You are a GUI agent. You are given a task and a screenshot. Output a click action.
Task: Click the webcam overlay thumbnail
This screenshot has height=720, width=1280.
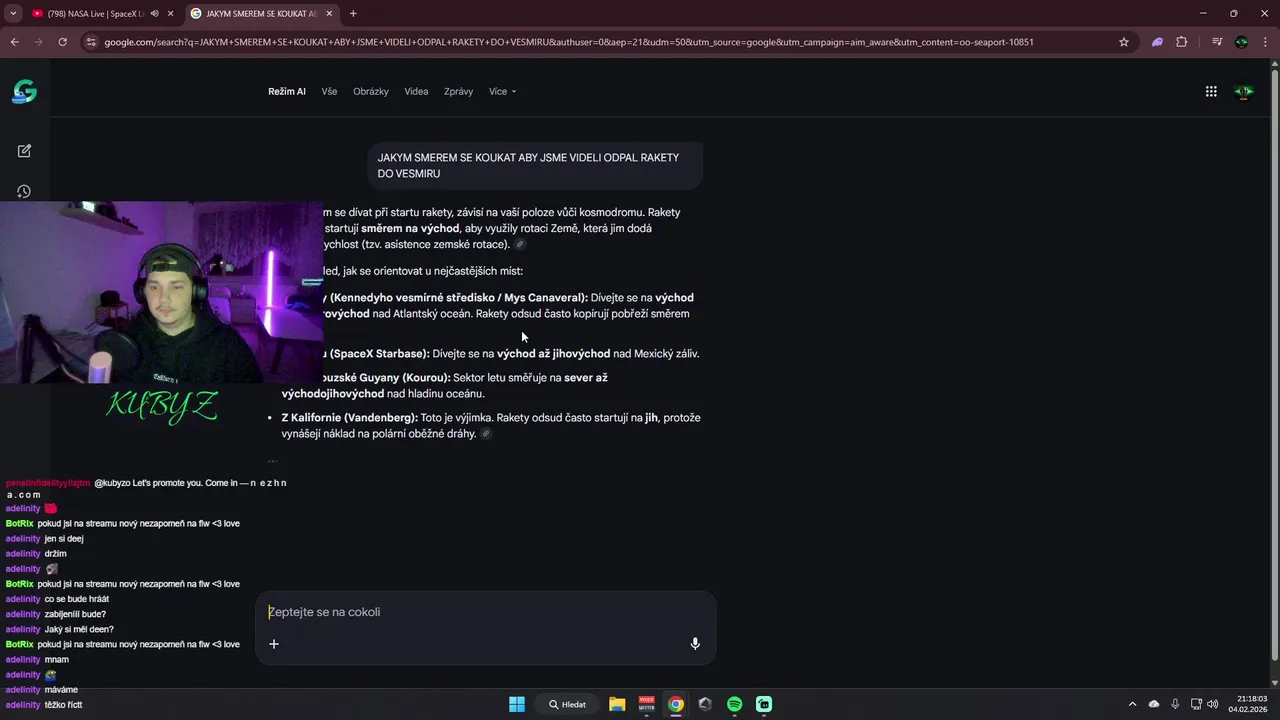(161, 292)
